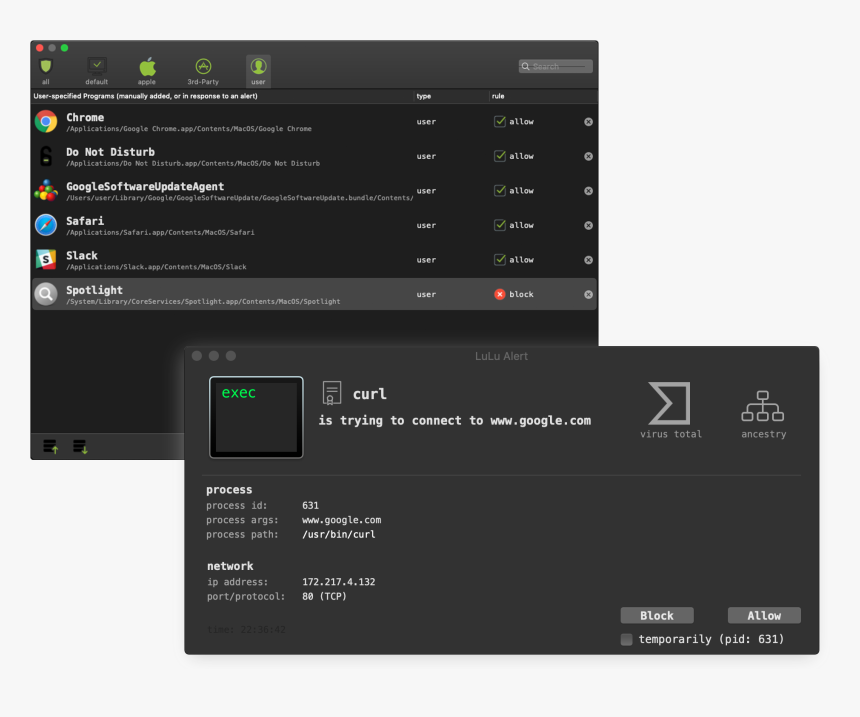The image size is (860, 717).
Task: Select the Slack row name
Action: tap(82, 256)
